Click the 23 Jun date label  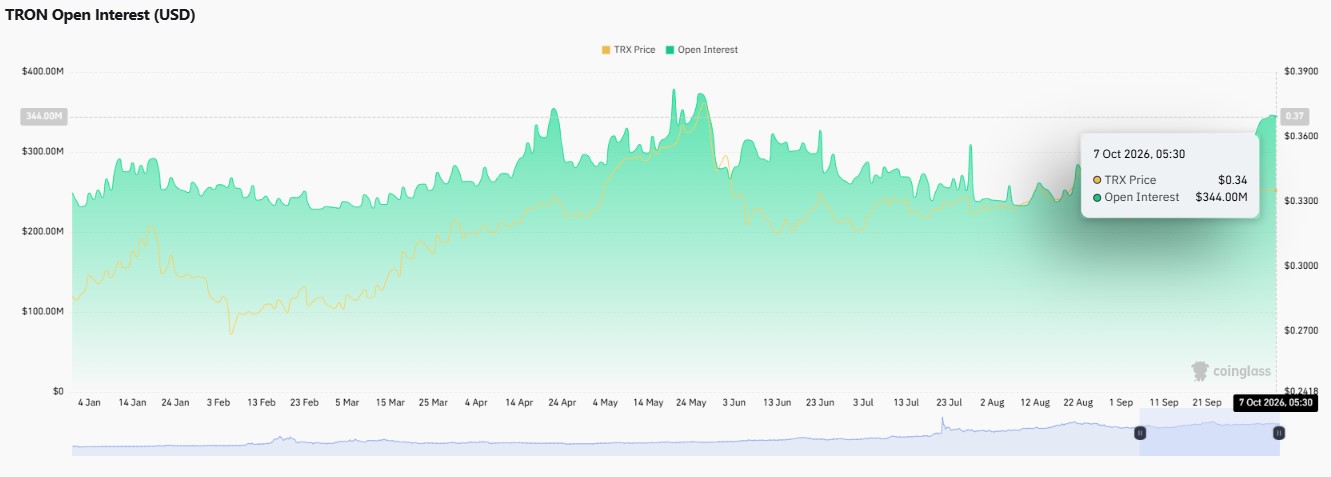click(x=820, y=402)
